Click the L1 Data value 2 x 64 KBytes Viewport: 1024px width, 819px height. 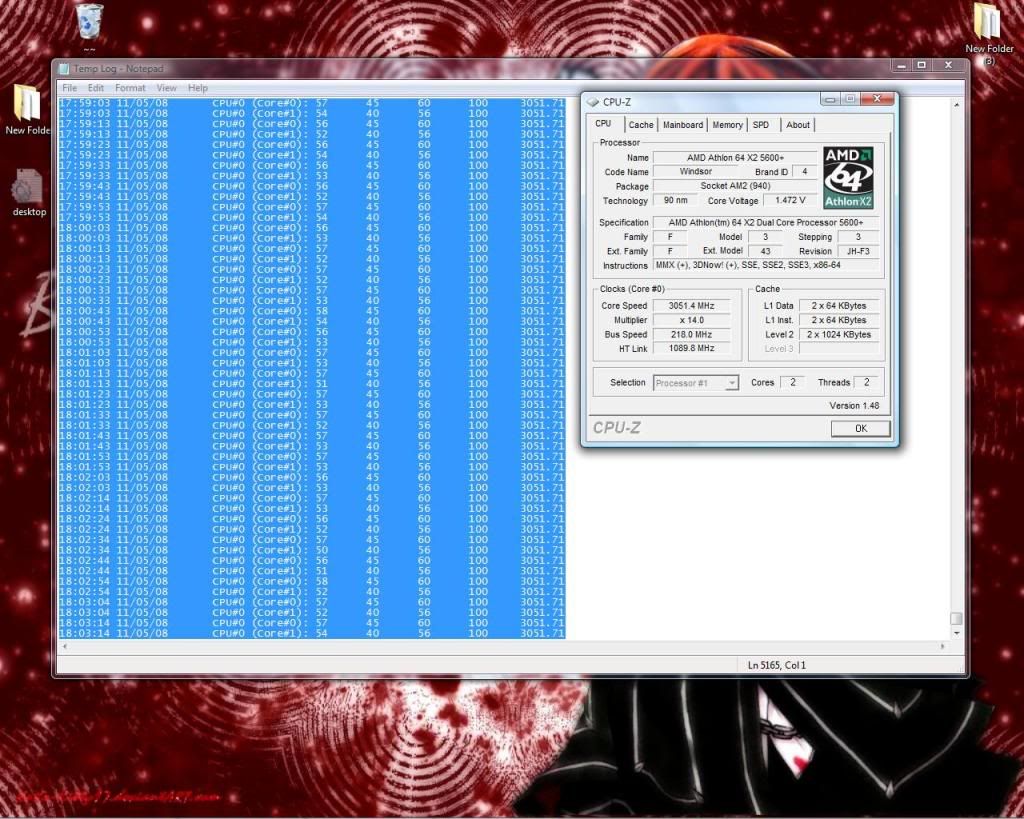tap(839, 306)
